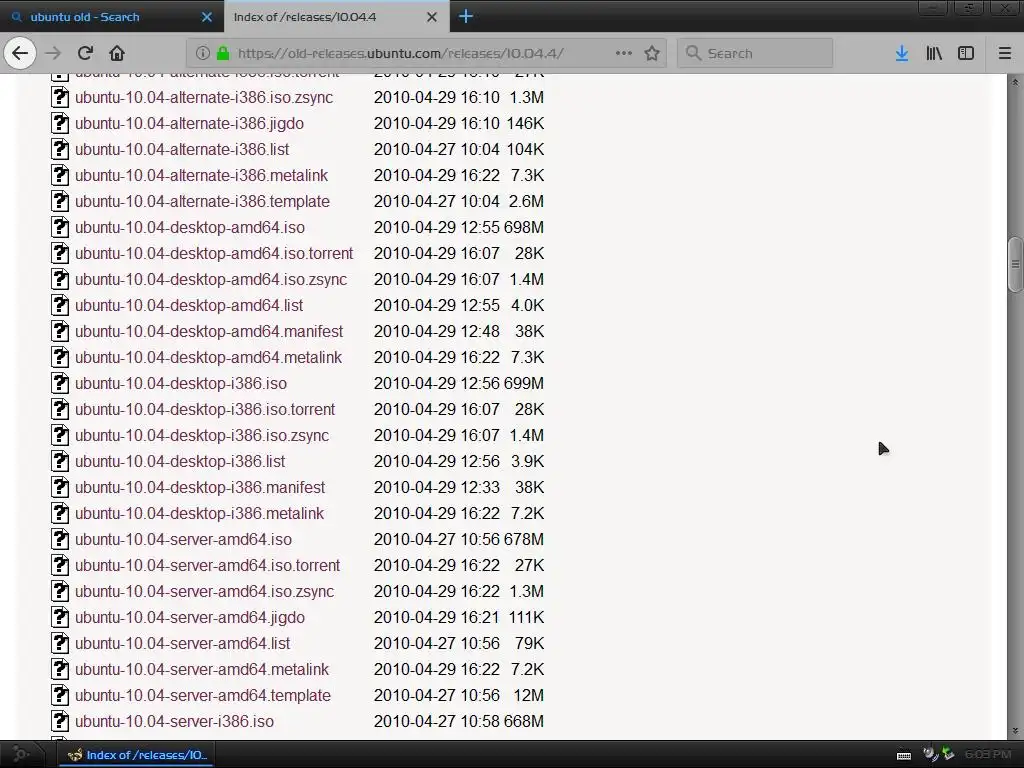Toggle the sidebar view icon
The width and height of the screenshot is (1024, 768).
[x=966, y=53]
